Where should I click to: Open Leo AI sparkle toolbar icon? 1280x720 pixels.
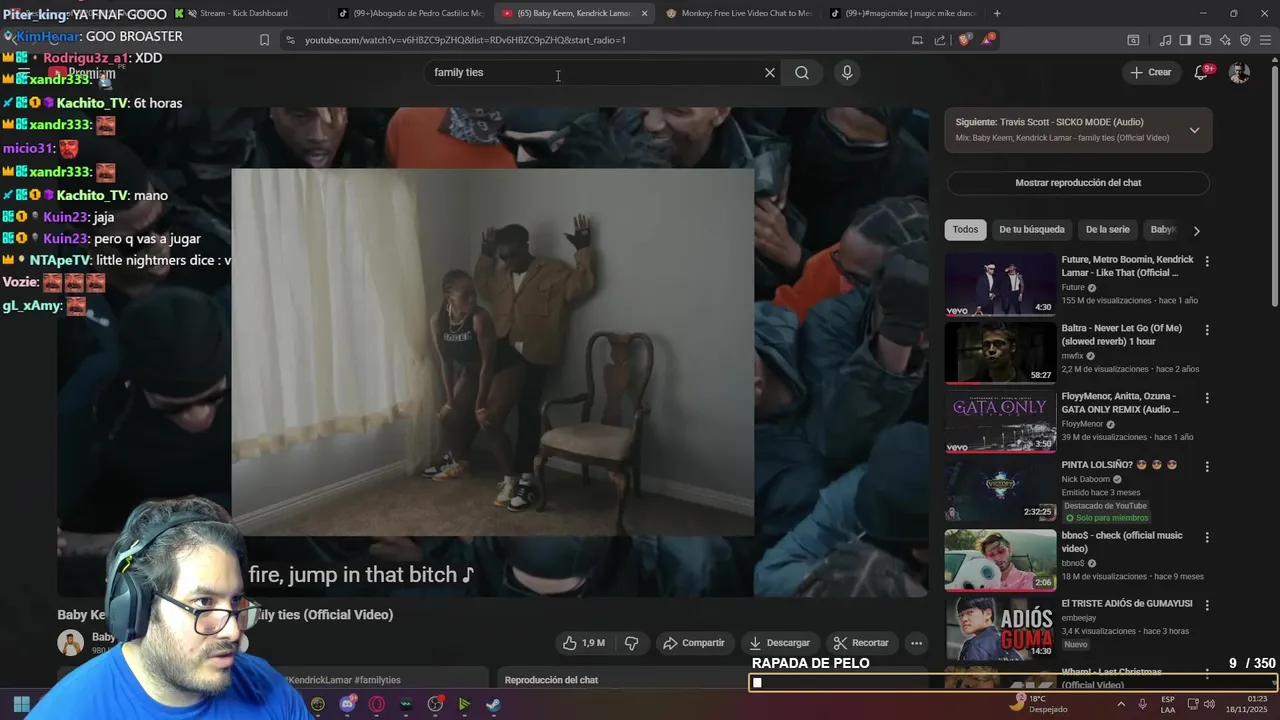pyautogui.click(x=1225, y=40)
